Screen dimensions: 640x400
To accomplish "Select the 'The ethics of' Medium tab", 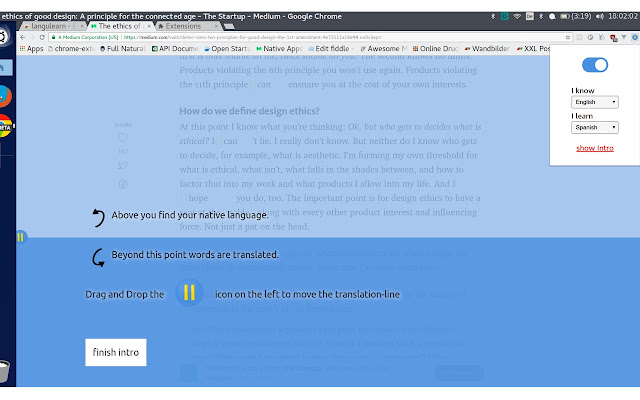I will coord(119,26).
